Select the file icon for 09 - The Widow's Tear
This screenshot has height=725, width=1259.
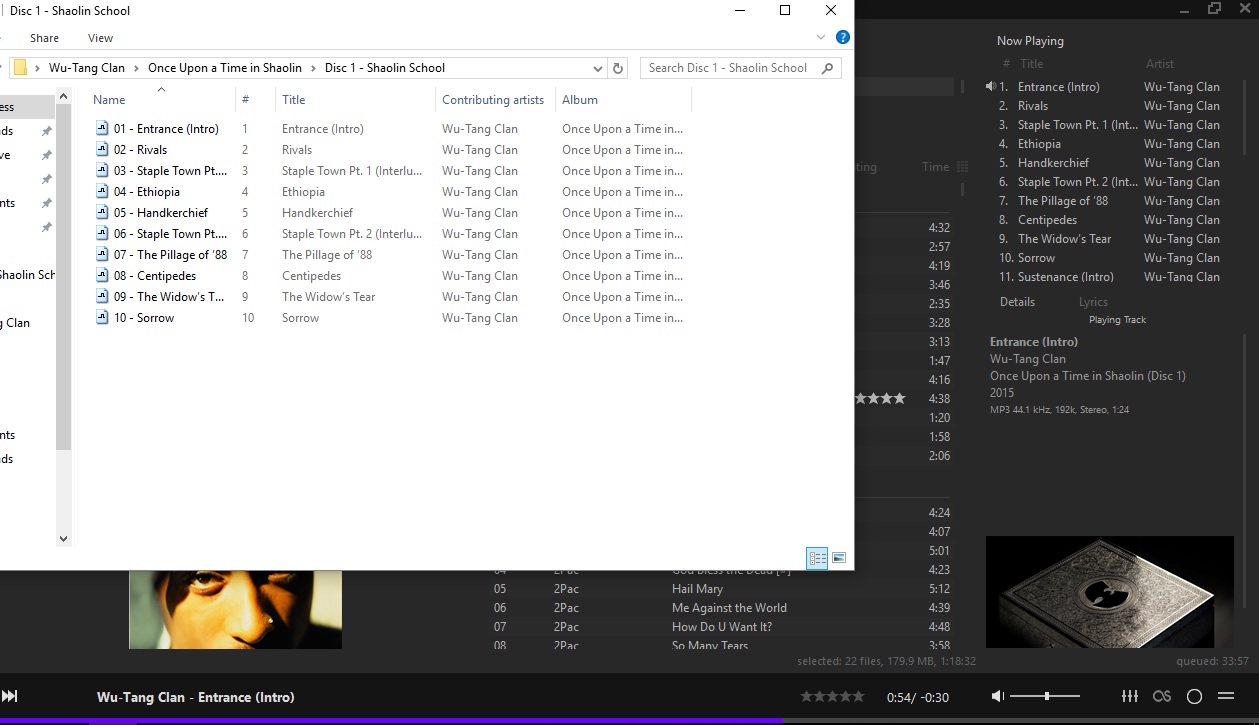[x=102, y=296]
